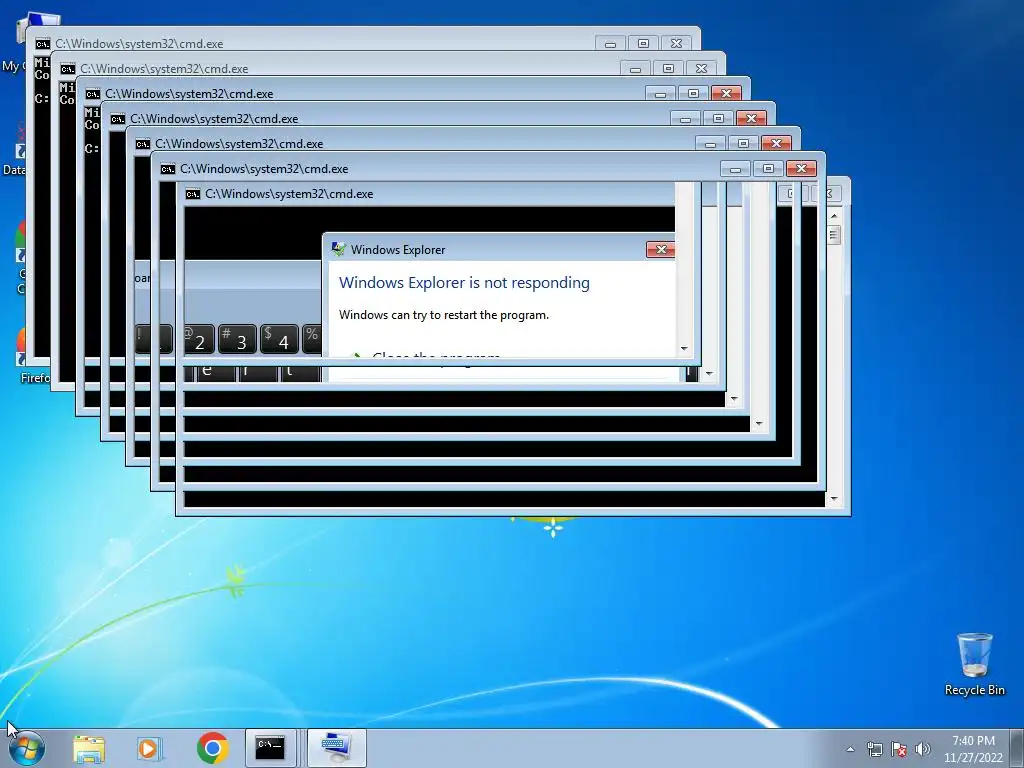
Task: Minimize the rearmost cmd.exe window
Action: (610, 43)
